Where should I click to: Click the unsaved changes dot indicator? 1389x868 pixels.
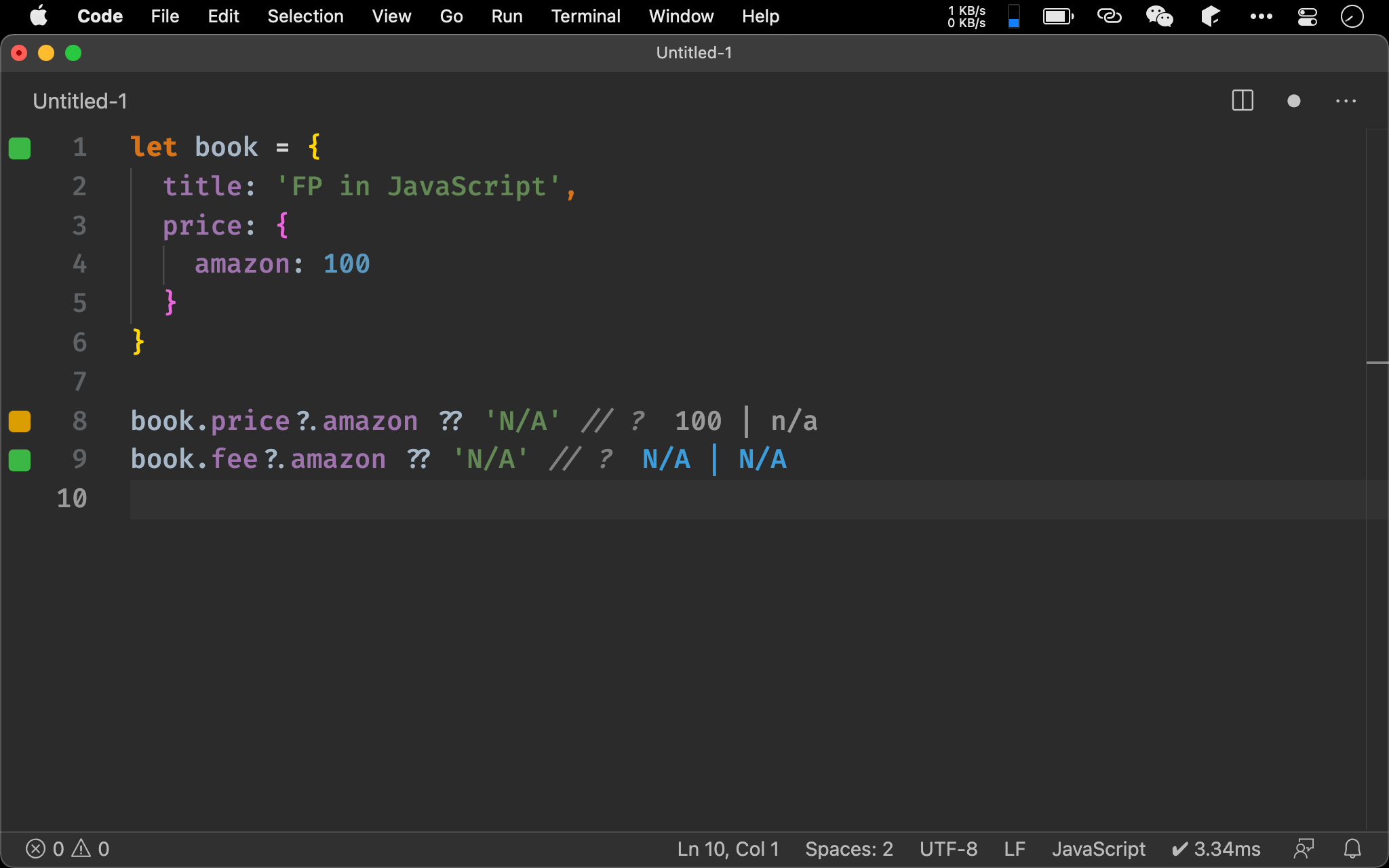pos(1293,101)
